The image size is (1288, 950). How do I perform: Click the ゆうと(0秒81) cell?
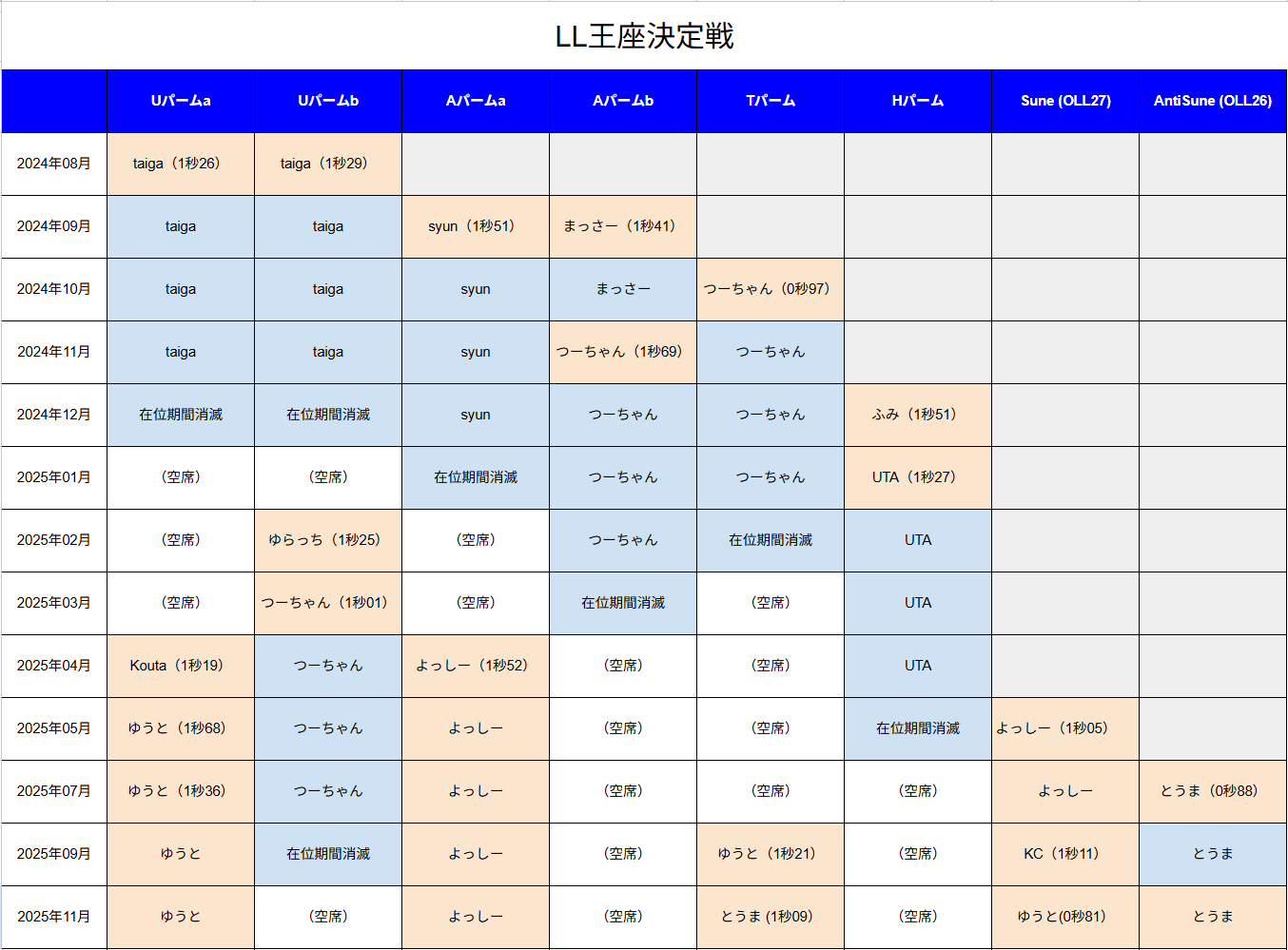coord(1065,917)
